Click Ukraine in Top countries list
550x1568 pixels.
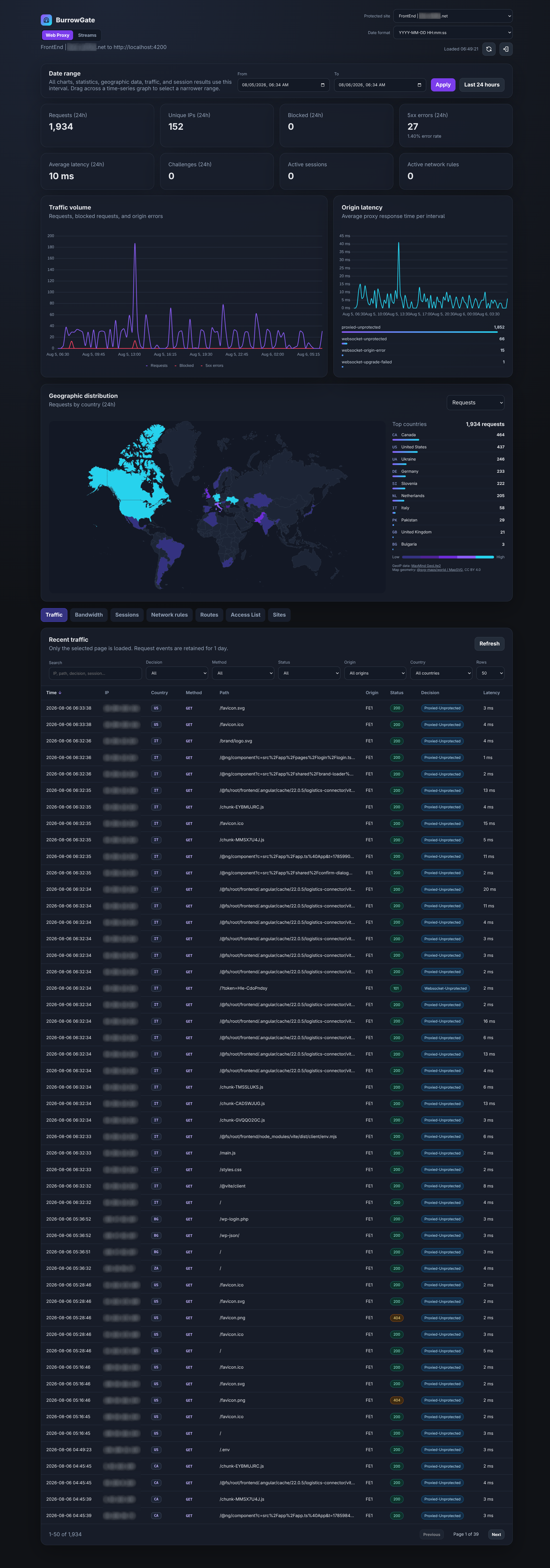(448, 460)
